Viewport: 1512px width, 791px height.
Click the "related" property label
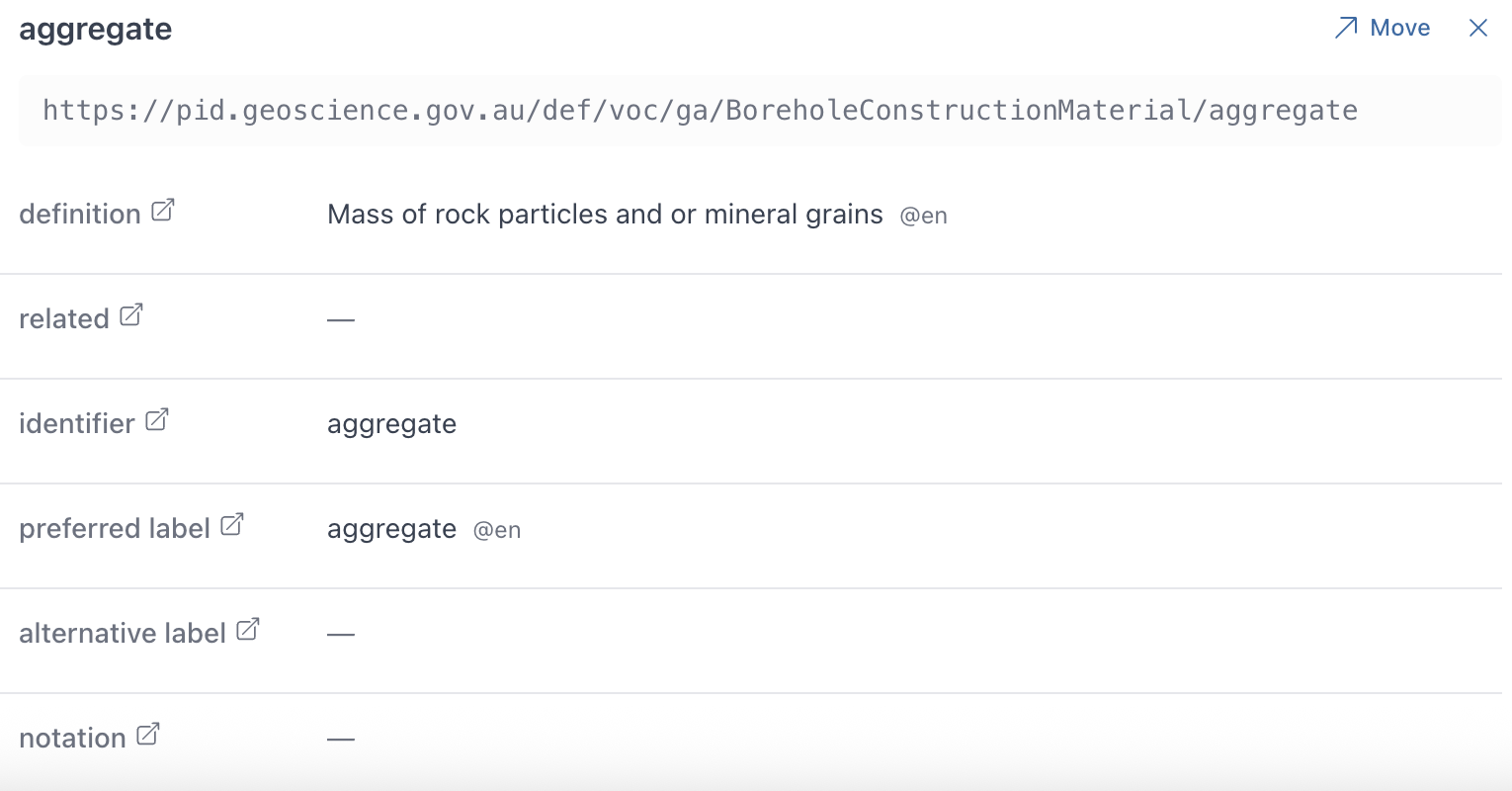tap(64, 319)
